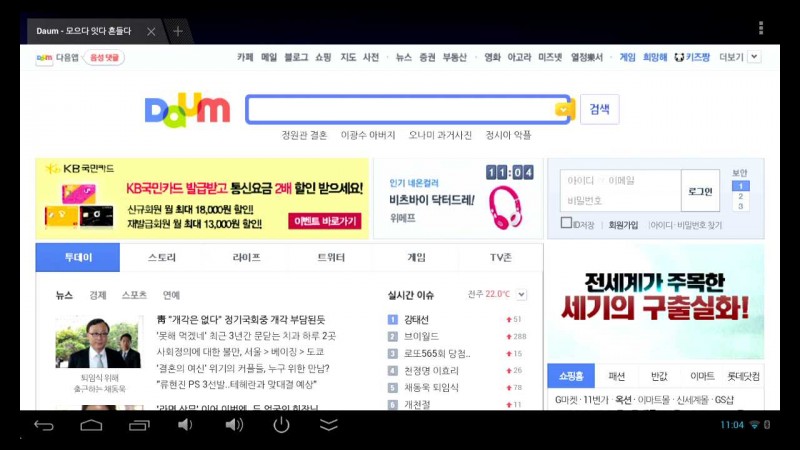
Task: Tap the Wi-Fi status icon
Action: click(754, 424)
